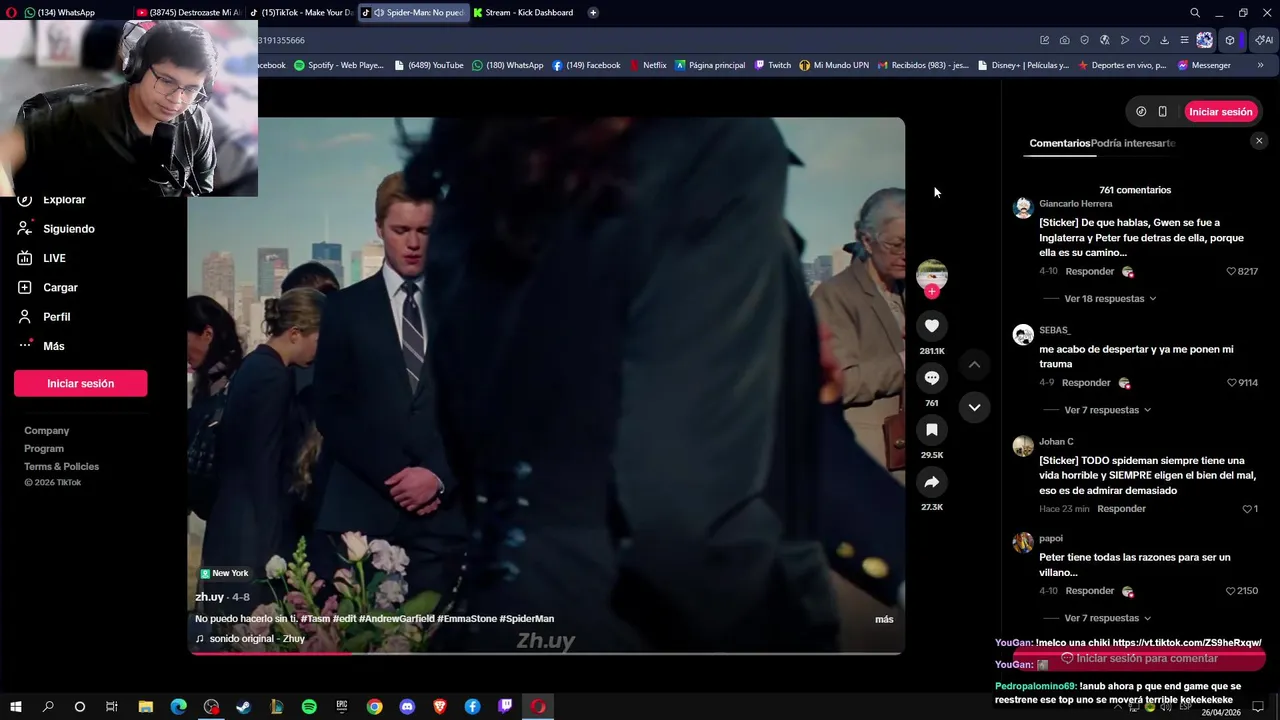Expand the Program footer section
Screen dimensions: 1280x720
coord(44,449)
